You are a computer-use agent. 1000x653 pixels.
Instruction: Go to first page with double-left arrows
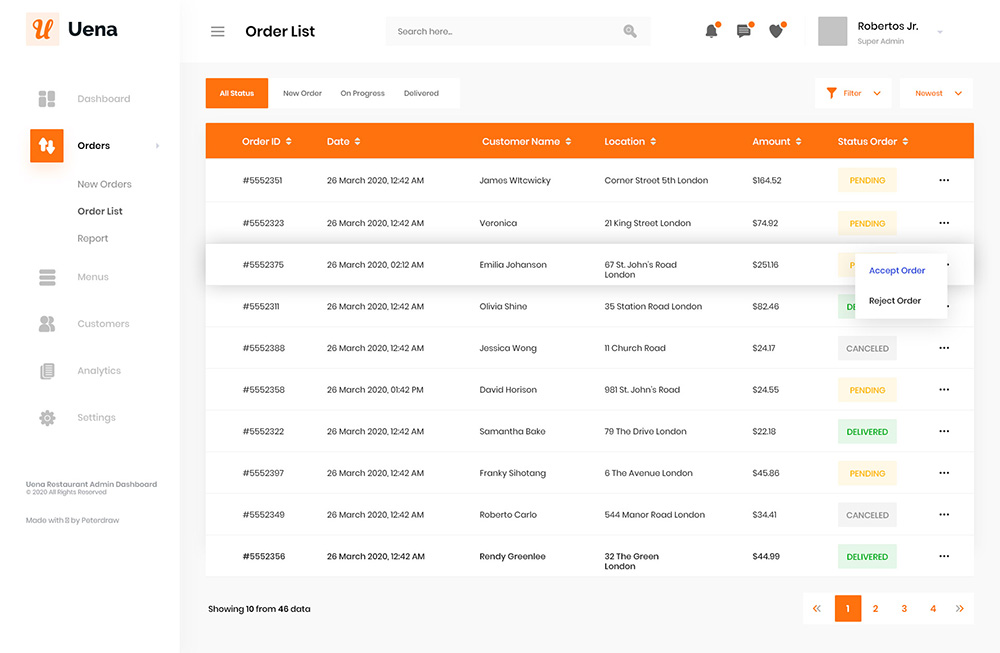coord(817,608)
